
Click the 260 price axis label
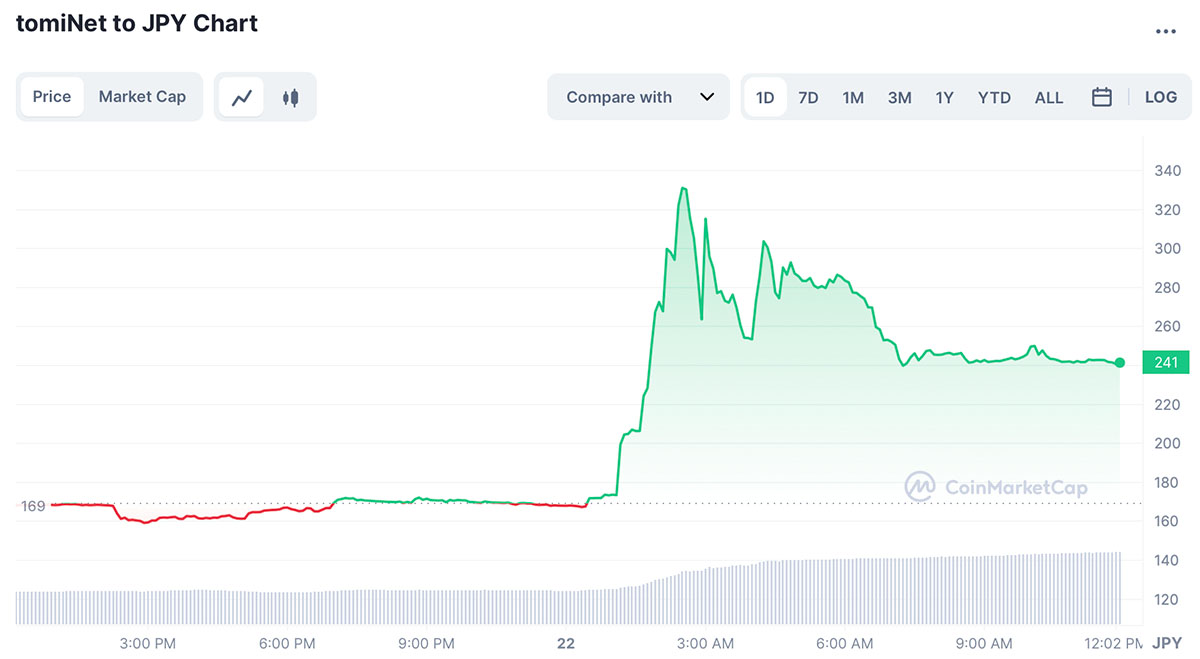coord(1169,326)
